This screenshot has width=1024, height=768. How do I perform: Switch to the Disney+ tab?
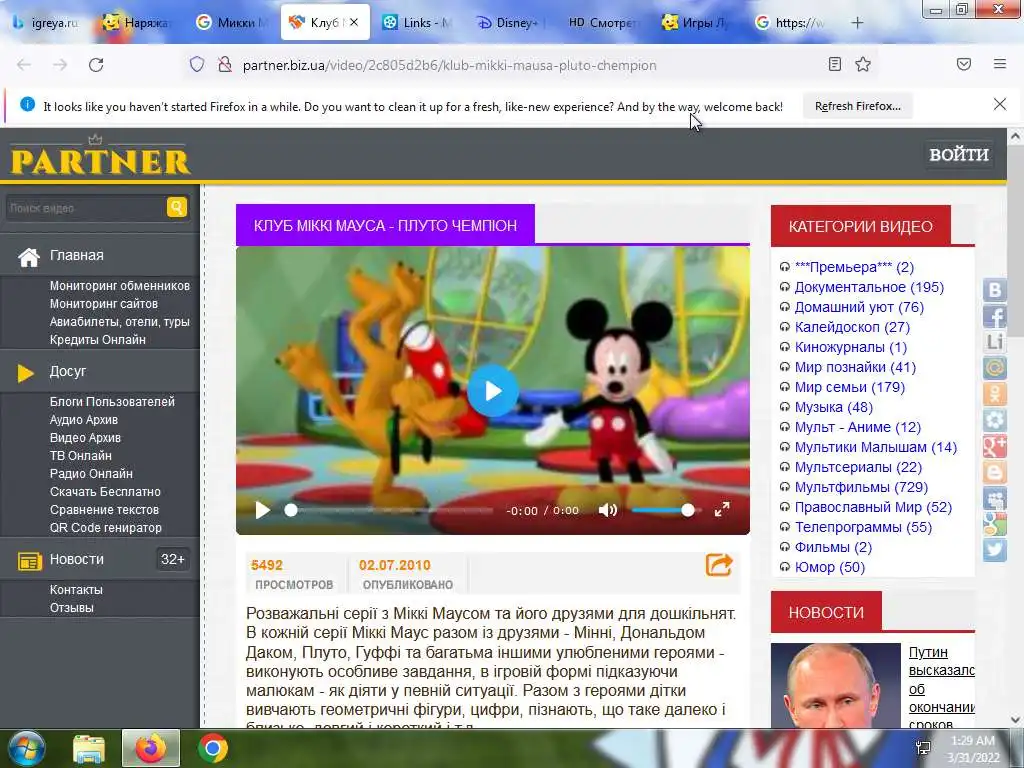coord(507,23)
